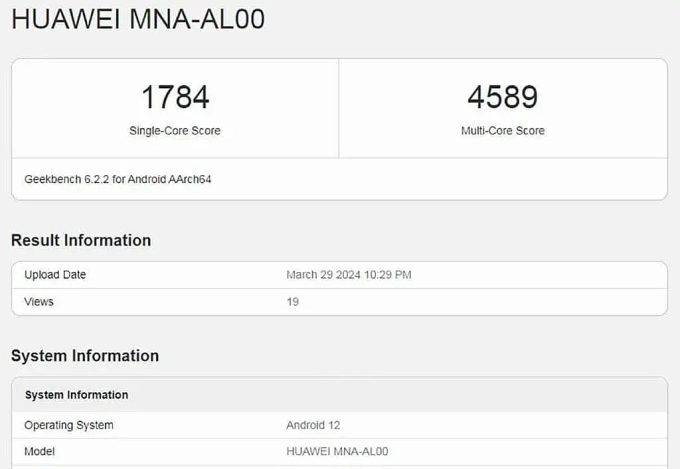Click the Result Information heading
The image size is (680, 469).
pyautogui.click(x=81, y=240)
